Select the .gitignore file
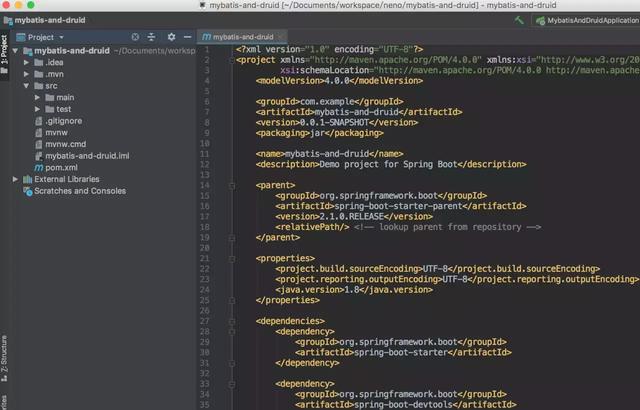Screen dimensions: 640x410 (64, 121)
